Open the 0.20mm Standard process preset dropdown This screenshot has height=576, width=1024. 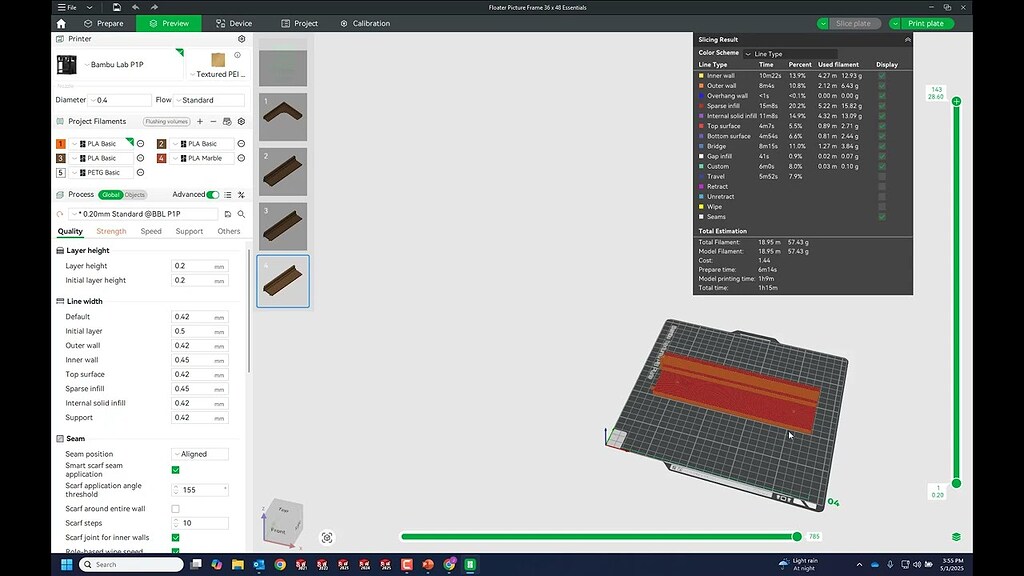coord(143,214)
